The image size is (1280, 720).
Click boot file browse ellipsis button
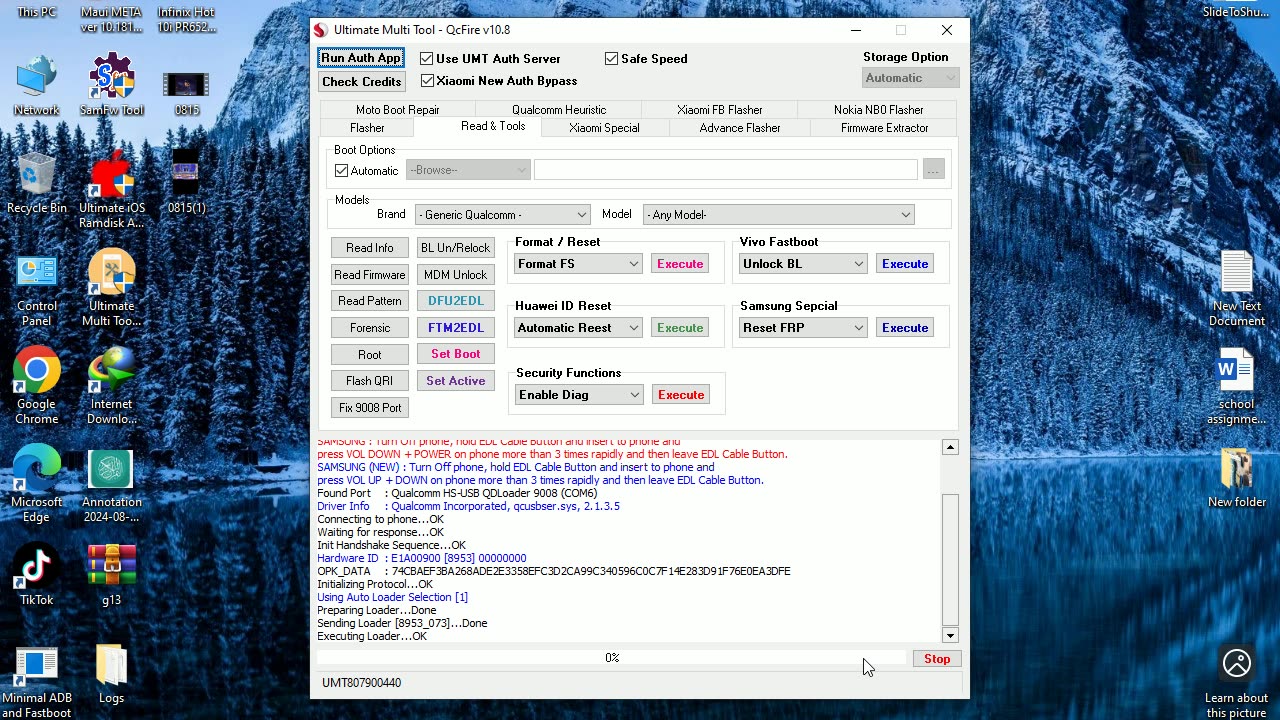click(x=933, y=170)
